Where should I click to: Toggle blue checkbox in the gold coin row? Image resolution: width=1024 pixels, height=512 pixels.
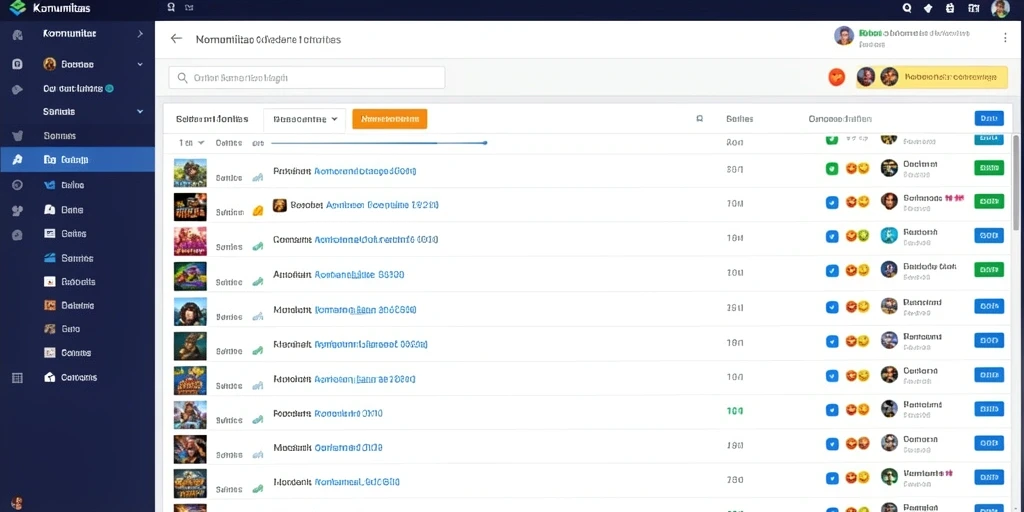click(x=832, y=202)
